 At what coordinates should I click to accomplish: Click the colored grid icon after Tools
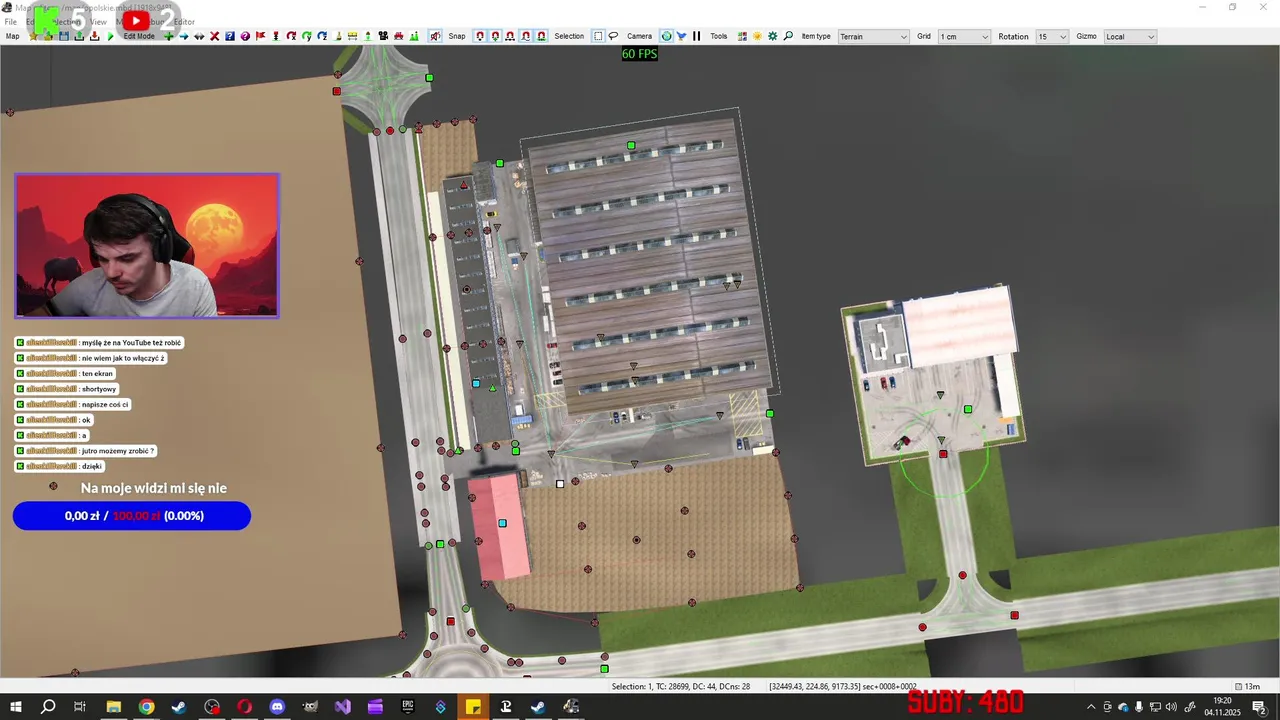742,36
